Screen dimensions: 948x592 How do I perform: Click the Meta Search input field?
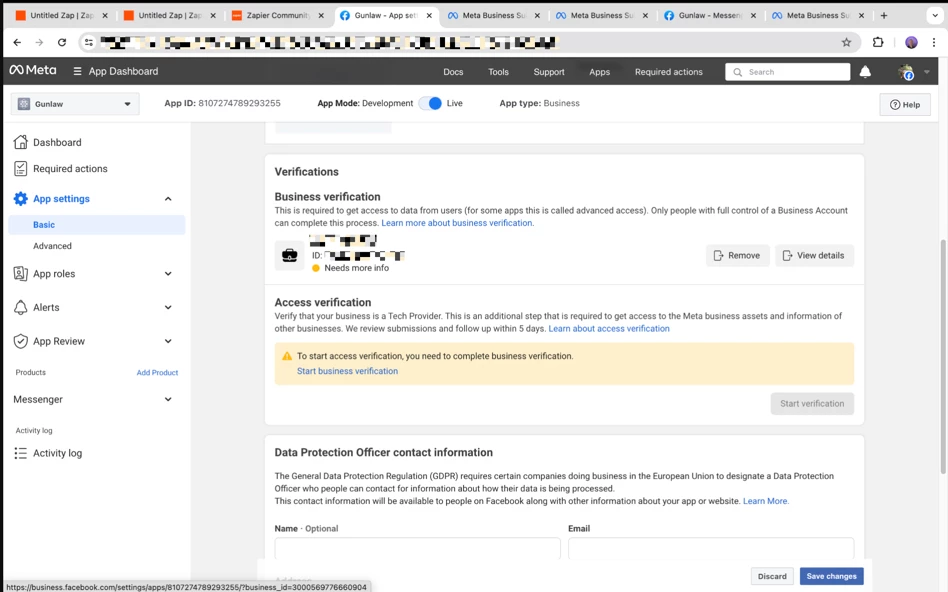pos(788,72)
